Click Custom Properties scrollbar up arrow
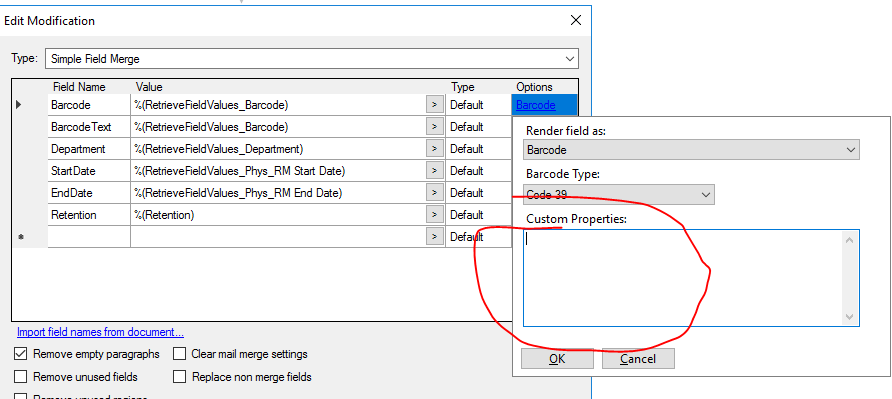This screenshot has width=892, height=399. [x=849, y=240]
